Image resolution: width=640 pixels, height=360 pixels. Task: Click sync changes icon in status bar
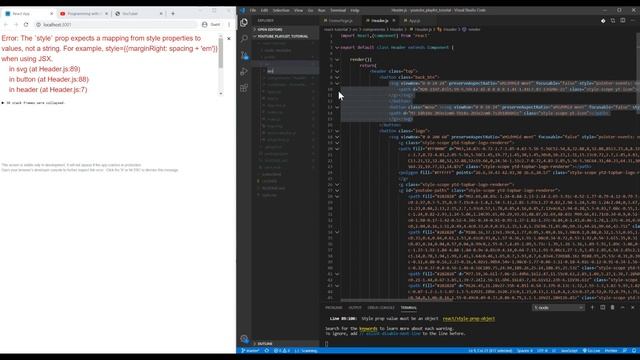coord(267,351)
